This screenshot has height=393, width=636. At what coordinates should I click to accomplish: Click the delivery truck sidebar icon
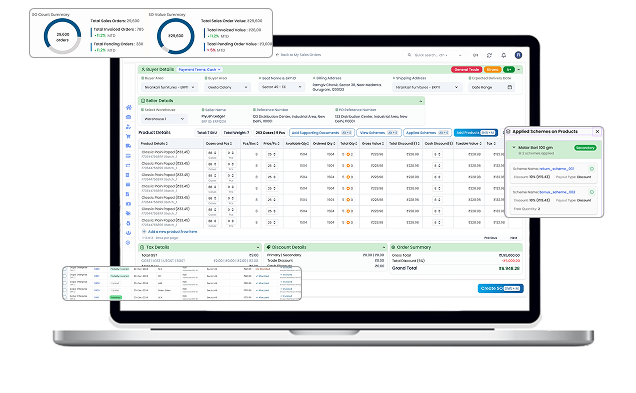(129, 146)
